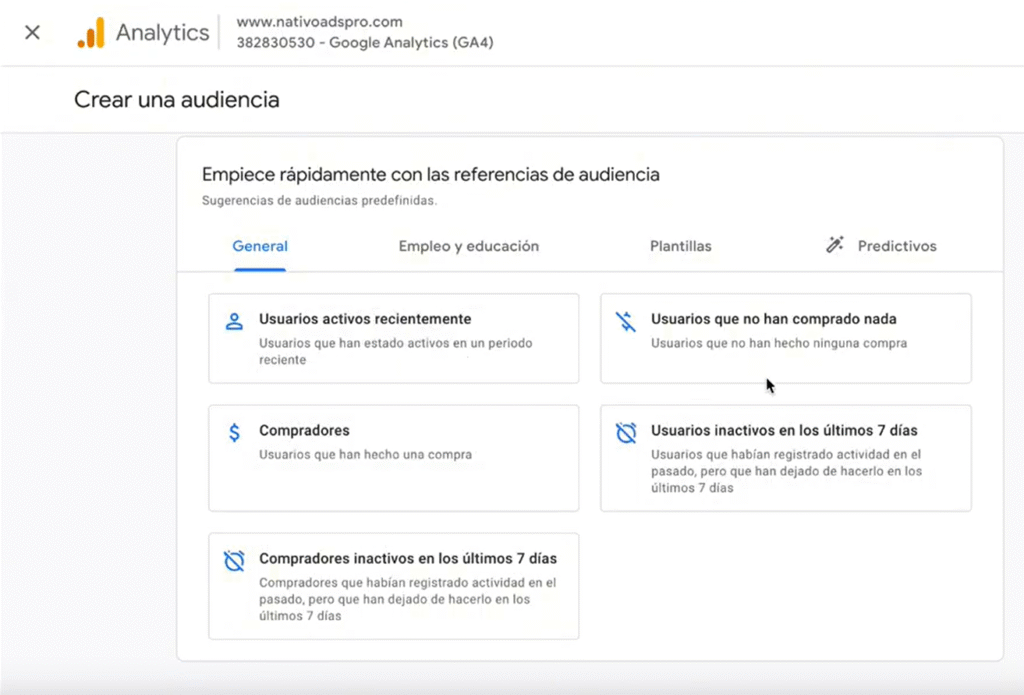Screen dimensions: 1024x695
Task: Close the audience creation dialog
Action: (x=32, y=32)
